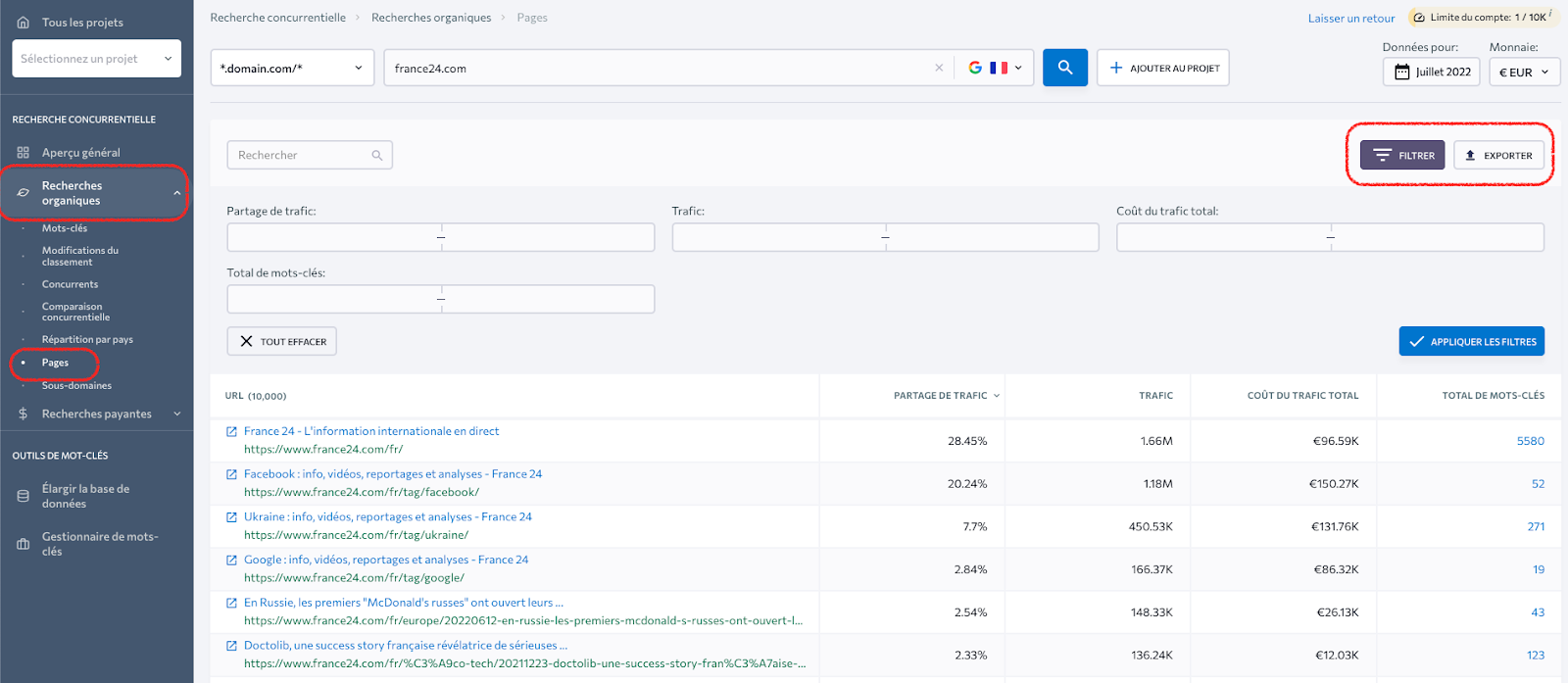Open the France 24 homepage title link
The width and height of the screenshot is (1568, 683).
(x=371, y=431)
